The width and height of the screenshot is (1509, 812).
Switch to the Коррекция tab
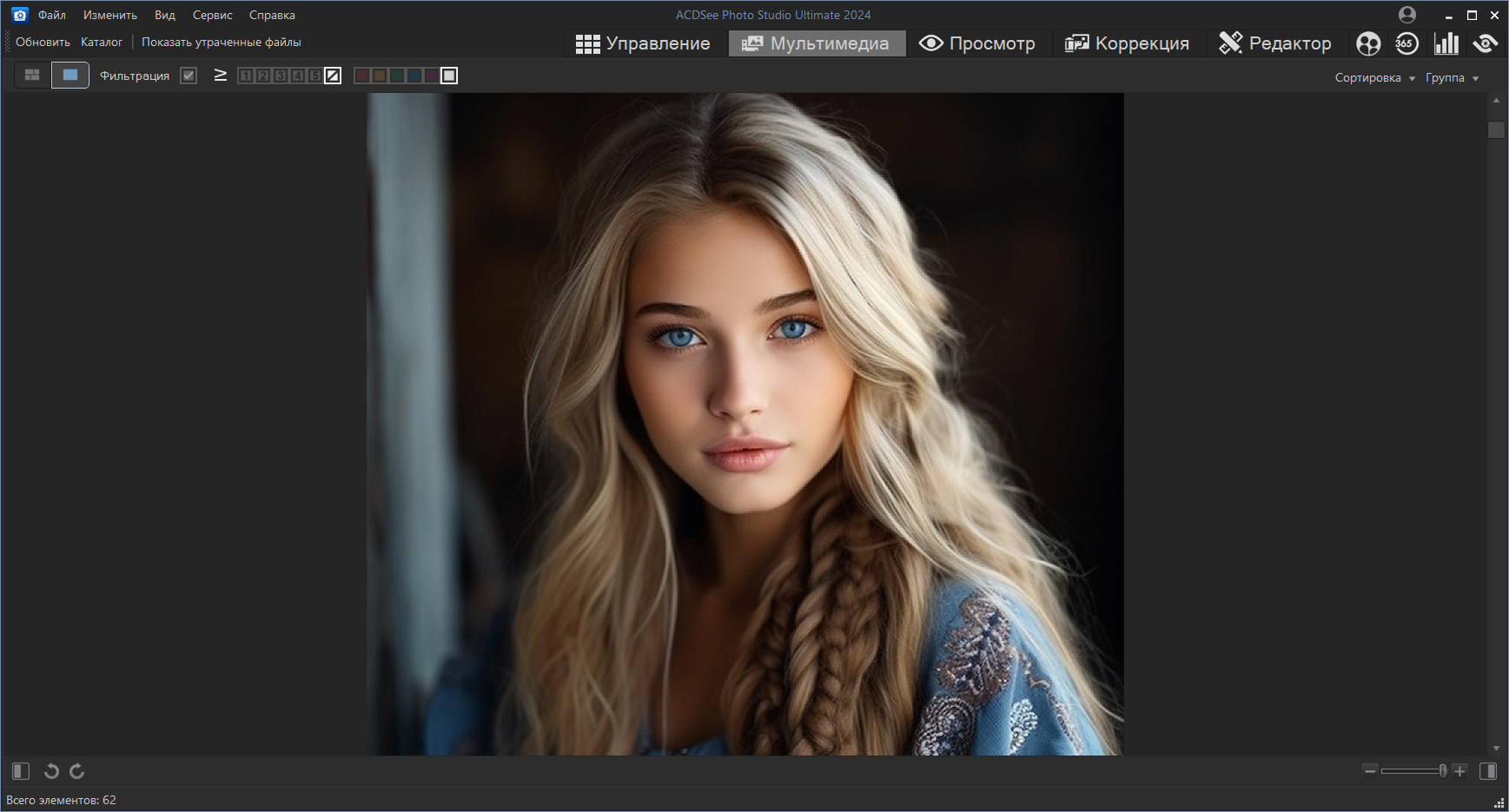tap(1127, 43)
